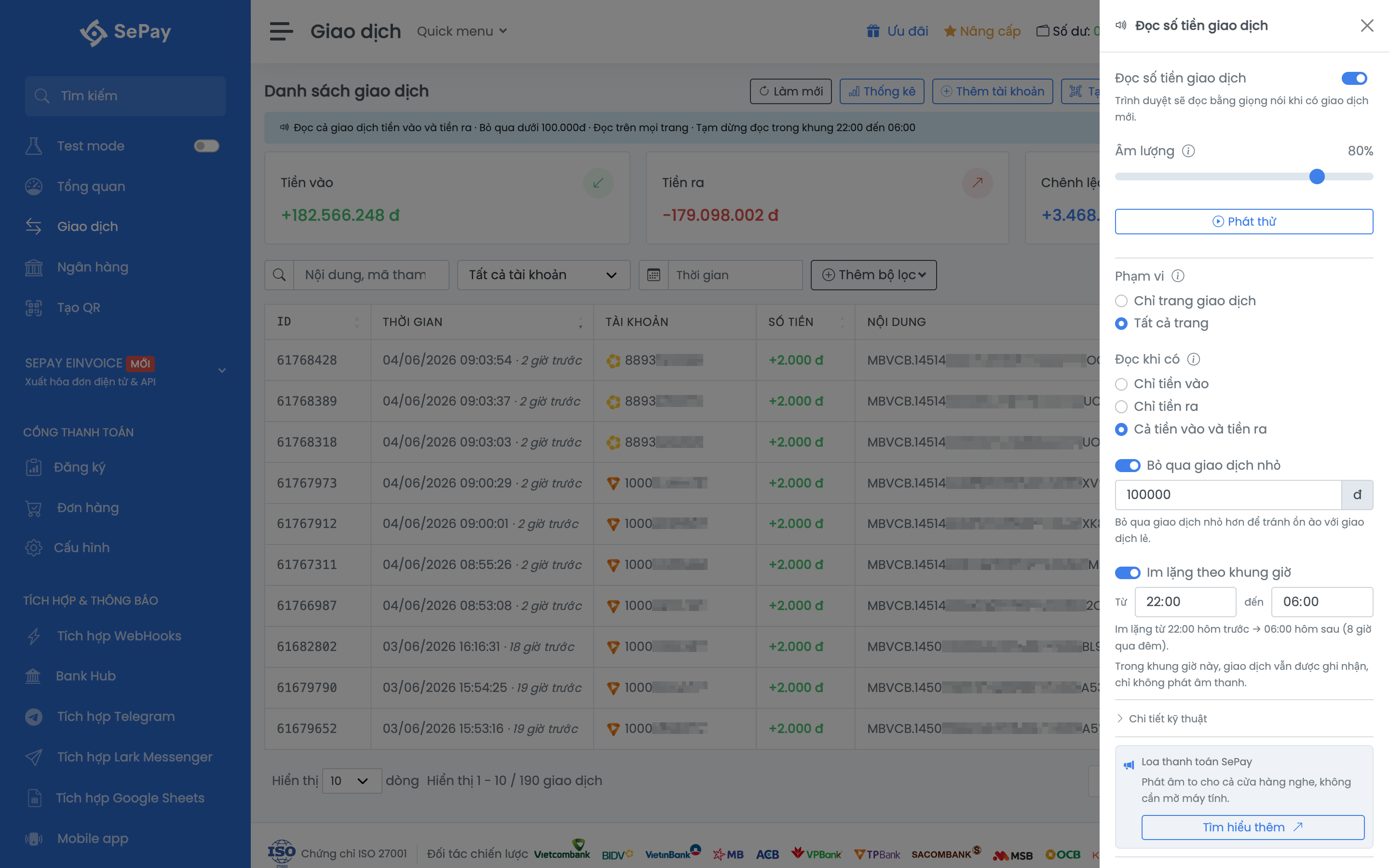Click the Tích hợp Google Sheets icon
The image size is (1389, 868).
pos(34,798)
